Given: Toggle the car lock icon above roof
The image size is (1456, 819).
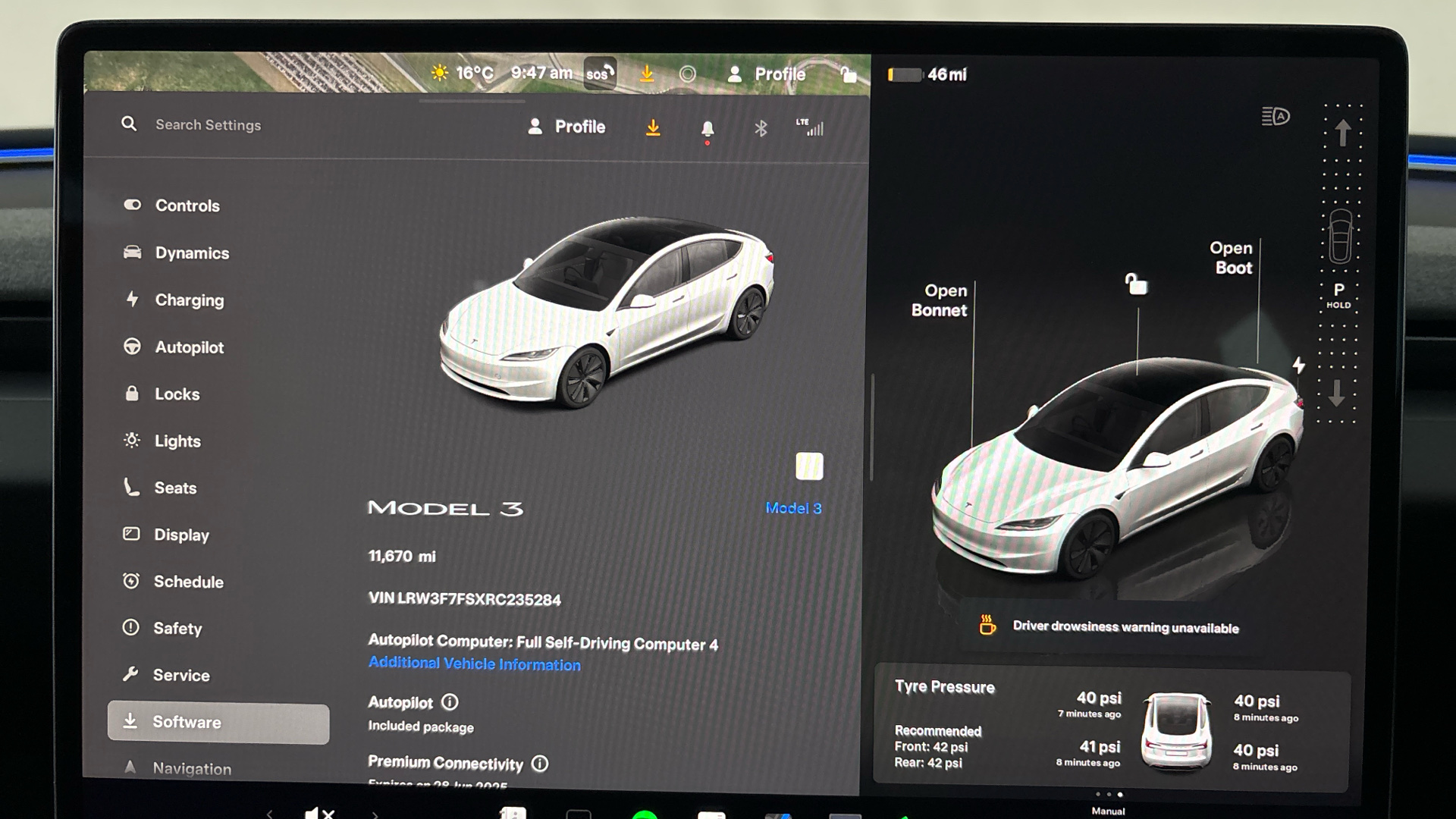Looking at the screenshot, I should pos(1135,284).
